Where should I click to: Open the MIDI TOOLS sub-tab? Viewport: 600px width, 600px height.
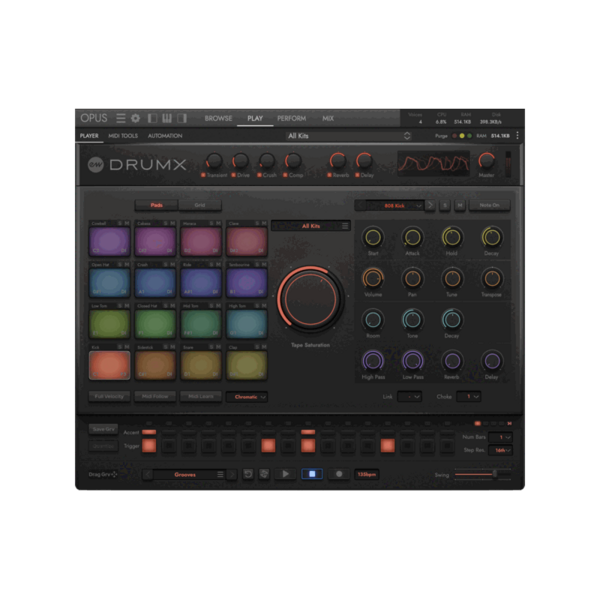click(x=123, y=136)
